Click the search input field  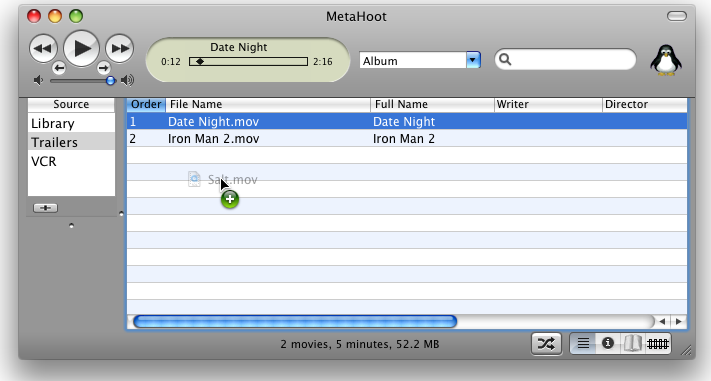(x=565, y=59)
